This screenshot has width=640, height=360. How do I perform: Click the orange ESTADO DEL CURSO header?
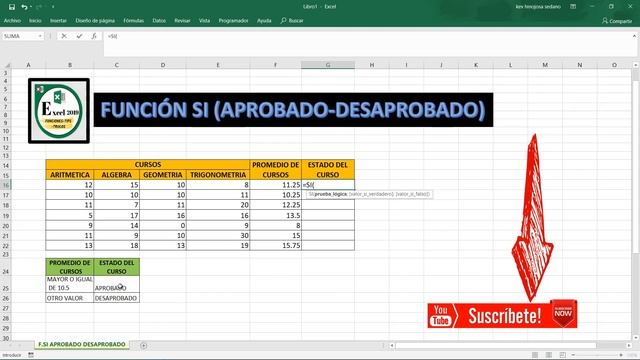328,170
